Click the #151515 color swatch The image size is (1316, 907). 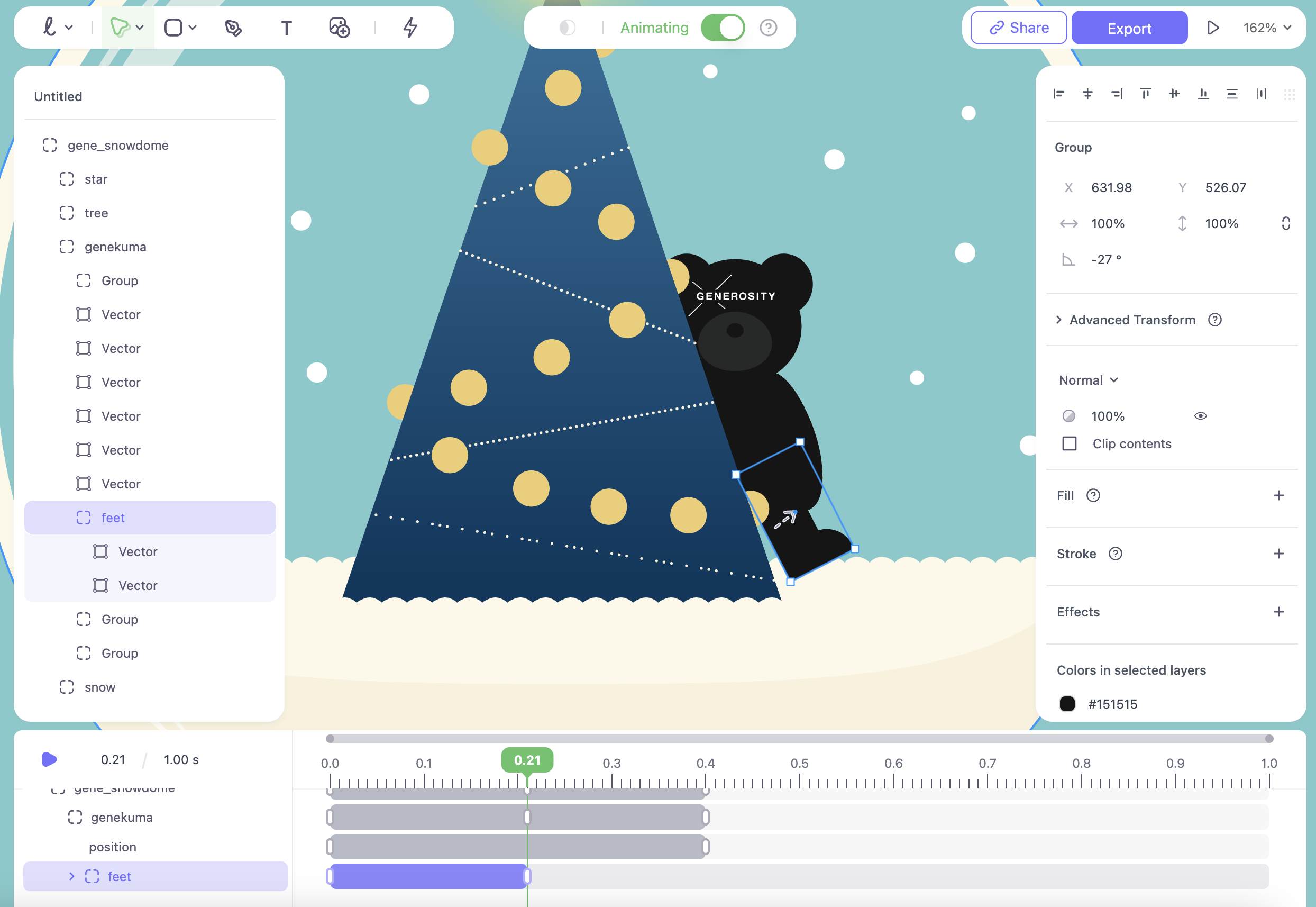pyautogui.click(x=1067, y=704)
